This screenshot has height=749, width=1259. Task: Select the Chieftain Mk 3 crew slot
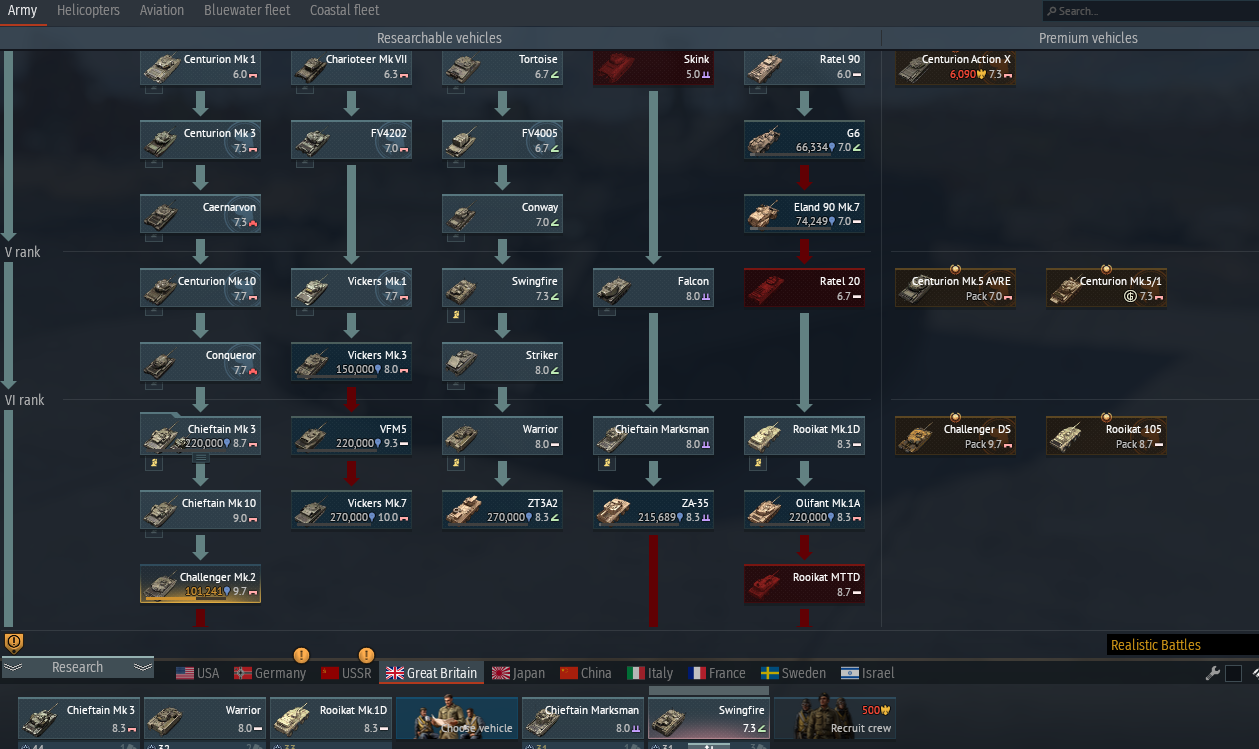79,719
